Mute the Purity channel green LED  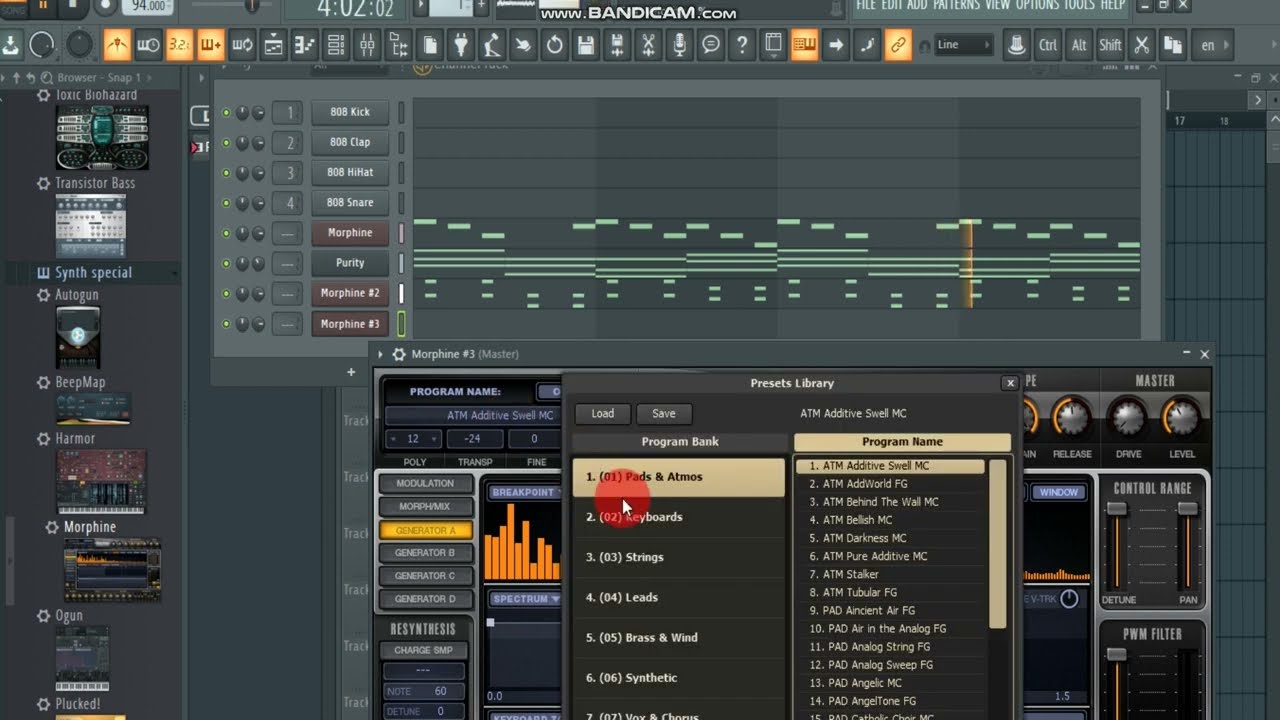coord(226,263)
